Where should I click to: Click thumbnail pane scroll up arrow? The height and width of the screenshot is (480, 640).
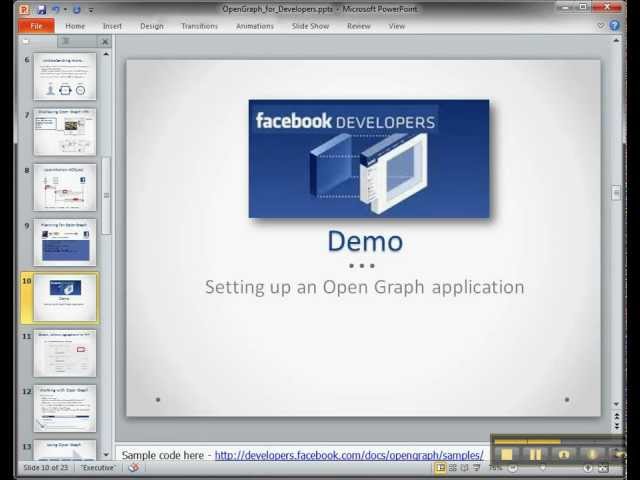[x=106, y=54]
